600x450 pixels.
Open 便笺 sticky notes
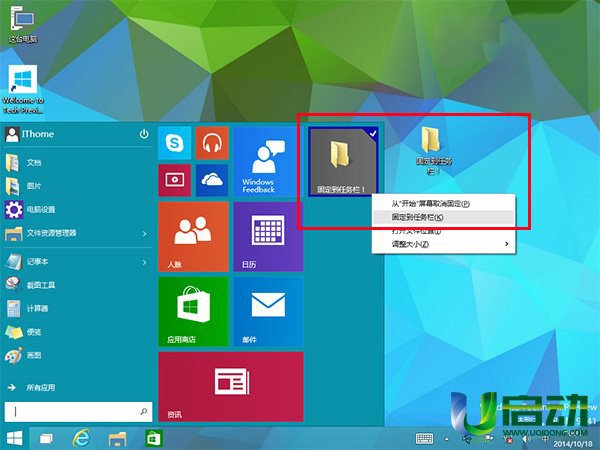(78, 332)
